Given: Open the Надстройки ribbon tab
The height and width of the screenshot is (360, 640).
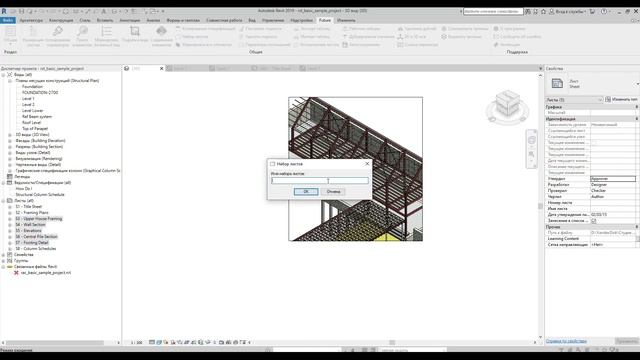Looking at the screenshot, I should 302,20.
